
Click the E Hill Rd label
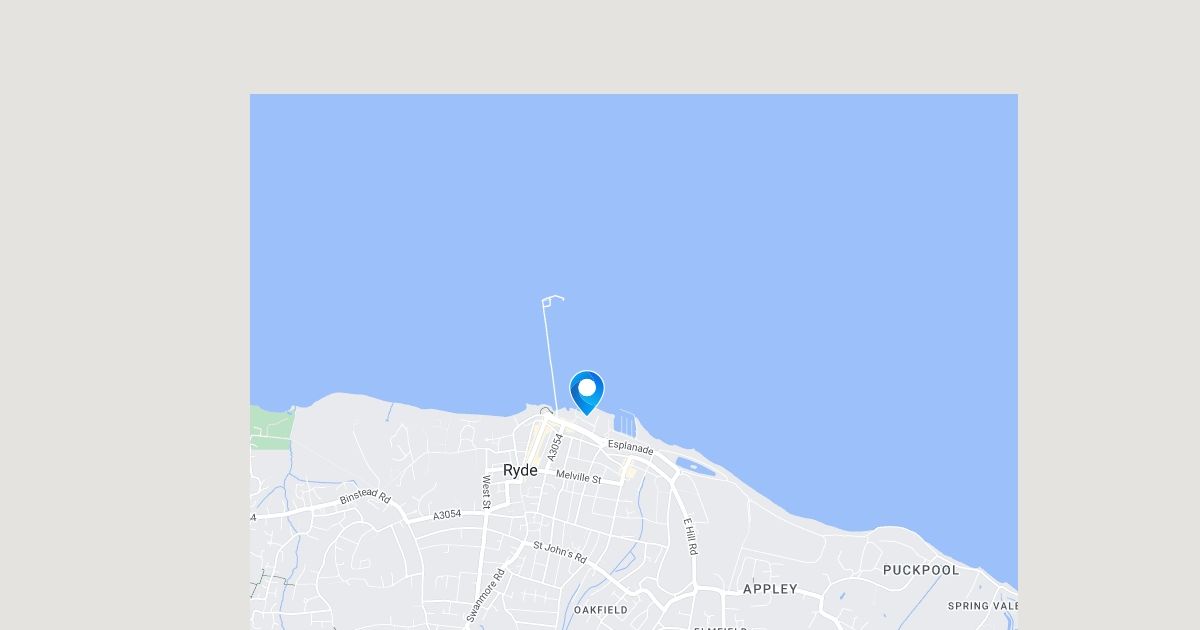(x=690, y=537)
